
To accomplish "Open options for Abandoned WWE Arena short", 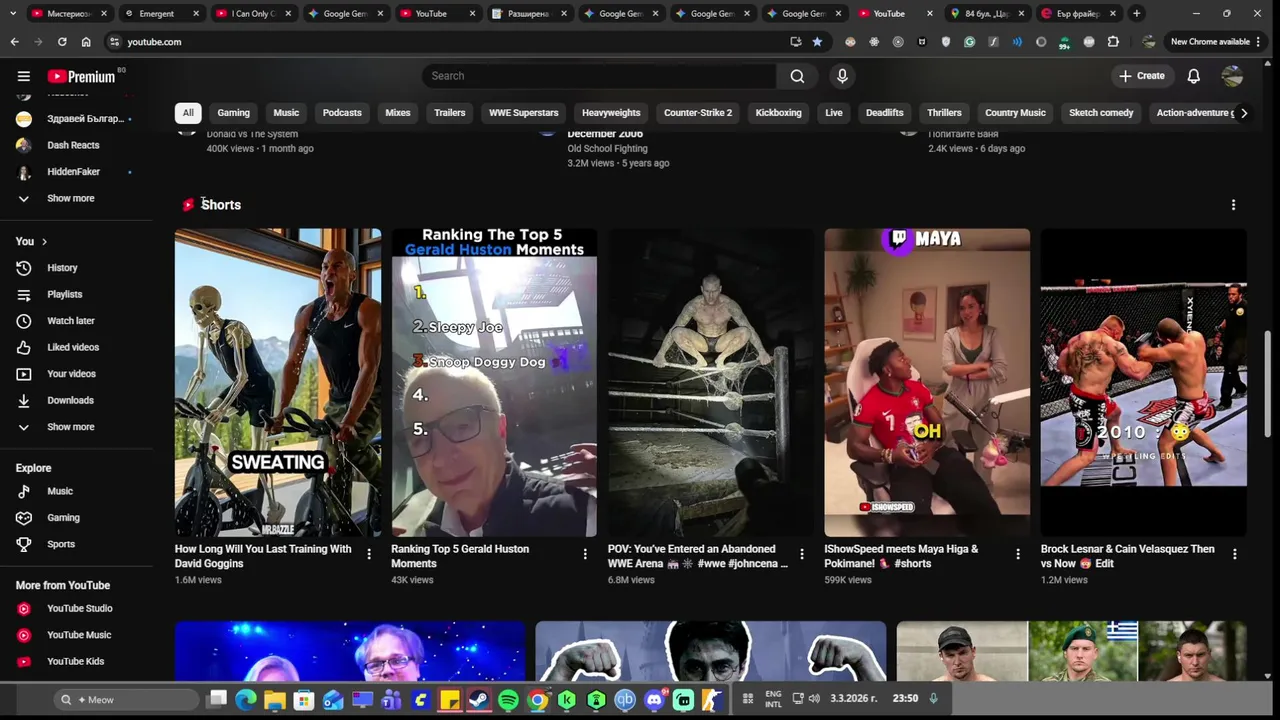I will click(801, 554).
